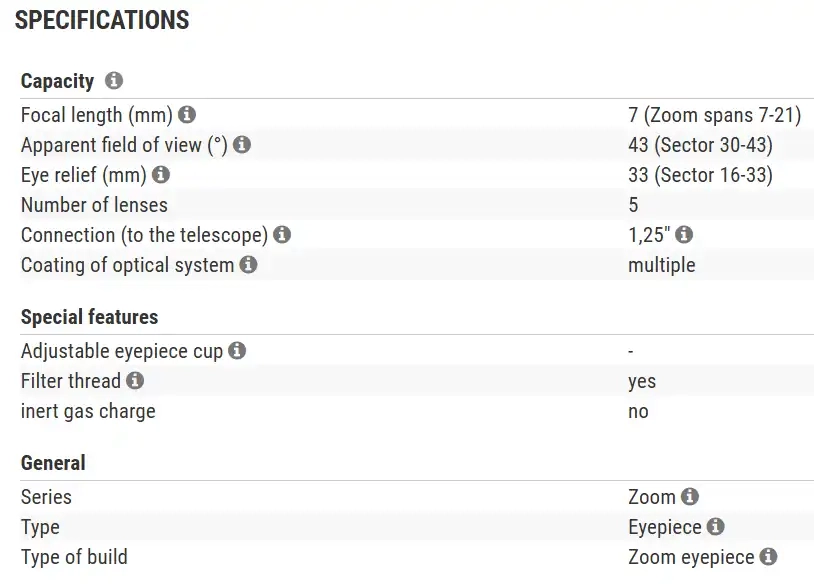The image size is (814, 584).
Task: Show the Eye relief info tooltip icon
Action: [x=160, y=175]
